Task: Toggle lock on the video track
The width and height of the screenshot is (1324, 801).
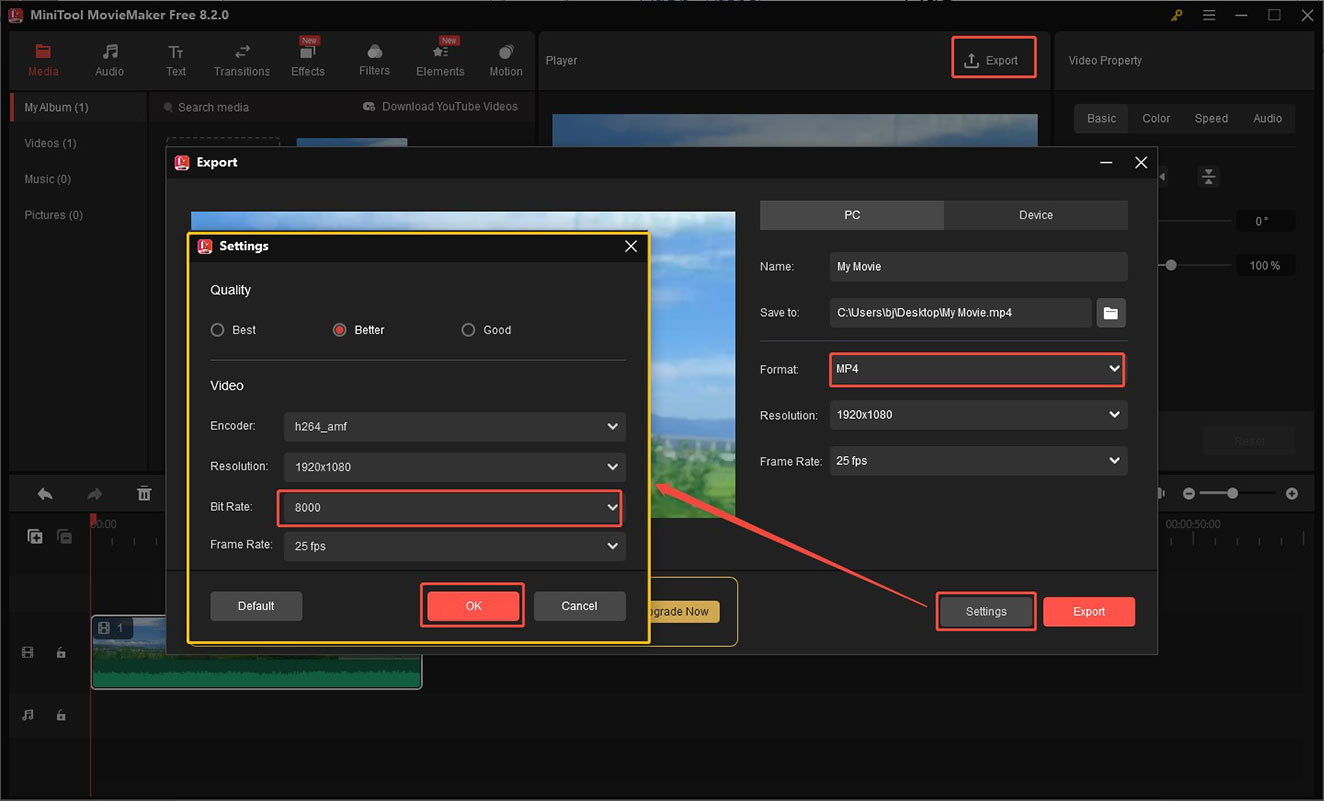Action: pyautogui.click(x=61, y=653)
